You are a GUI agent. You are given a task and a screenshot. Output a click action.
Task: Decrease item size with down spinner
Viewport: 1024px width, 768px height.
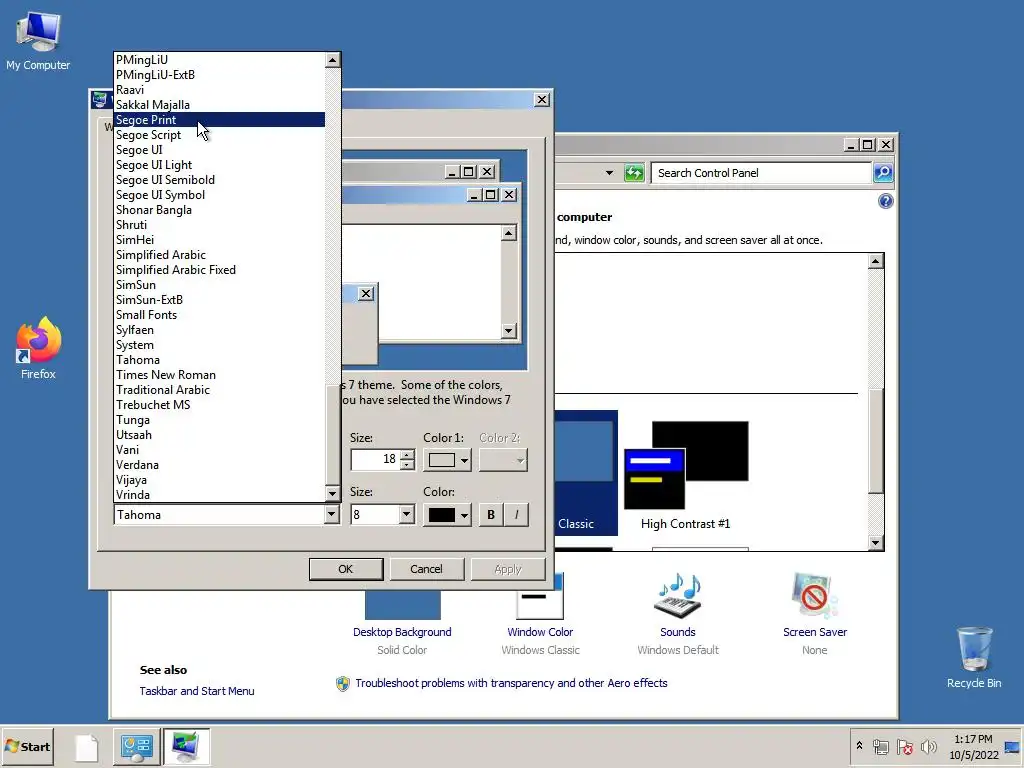(408, 465)
